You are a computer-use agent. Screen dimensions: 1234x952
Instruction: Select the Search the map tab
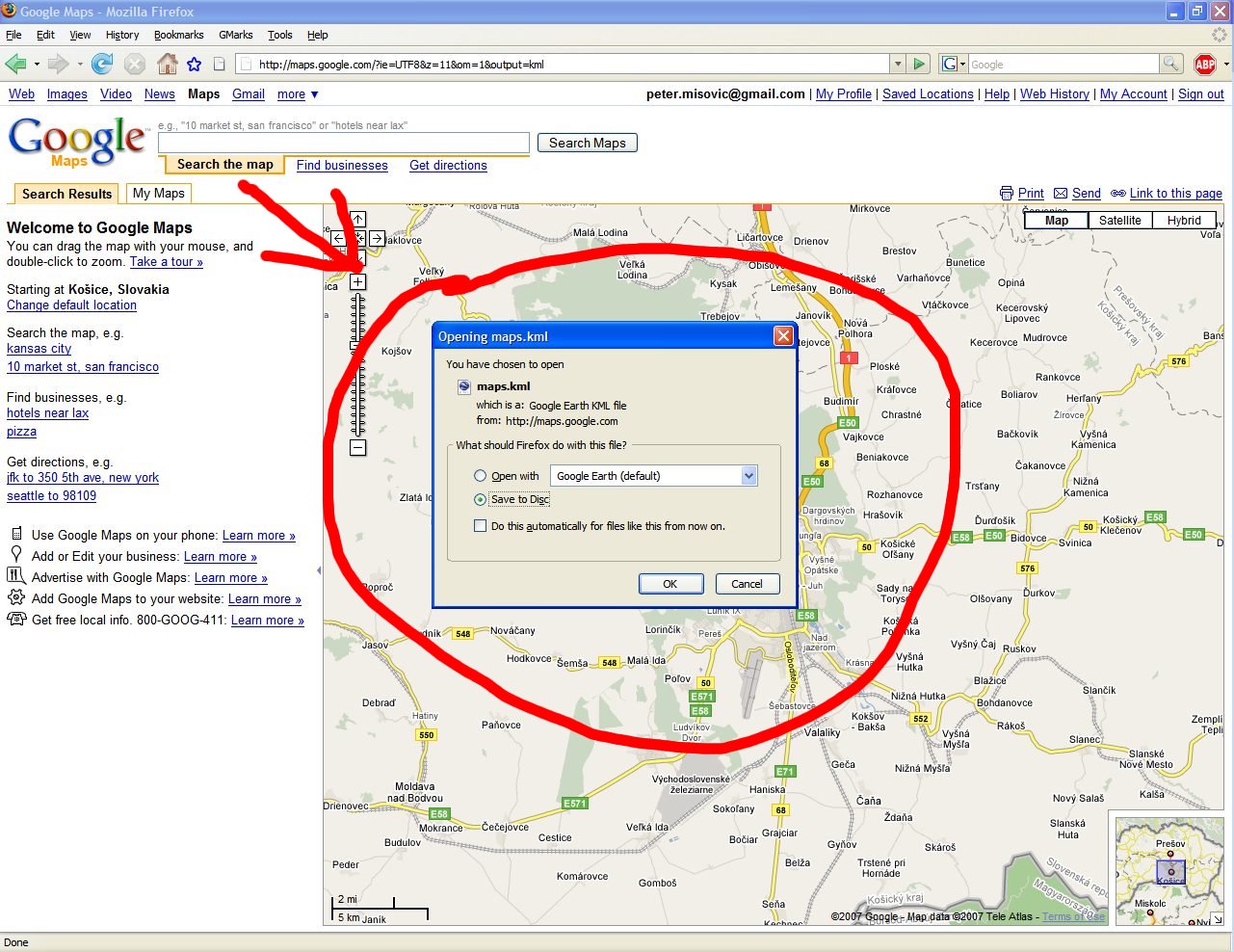pos(224,165)
